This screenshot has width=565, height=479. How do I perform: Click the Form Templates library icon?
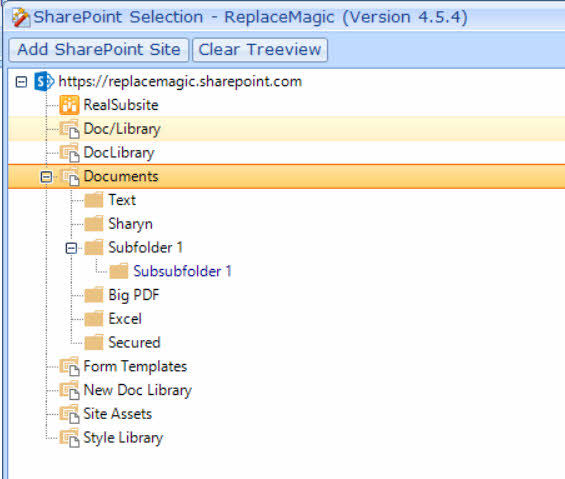pyautogui.click(x=70, y=367)
